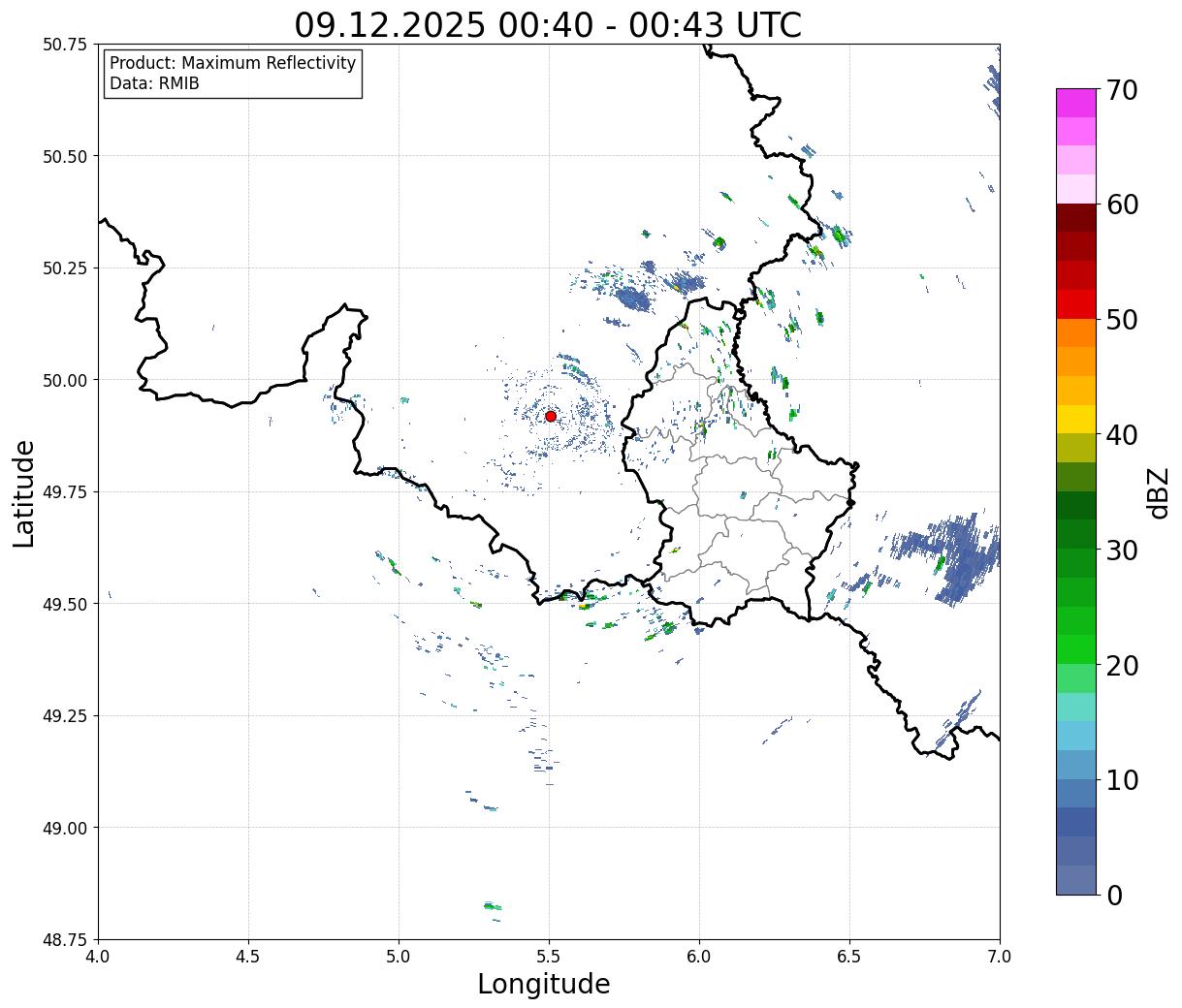The height and width of the screenshot is (1008, 1182).
Task: Click the 'dBZ' colorbar label
Action: [x=1159, y=492]
